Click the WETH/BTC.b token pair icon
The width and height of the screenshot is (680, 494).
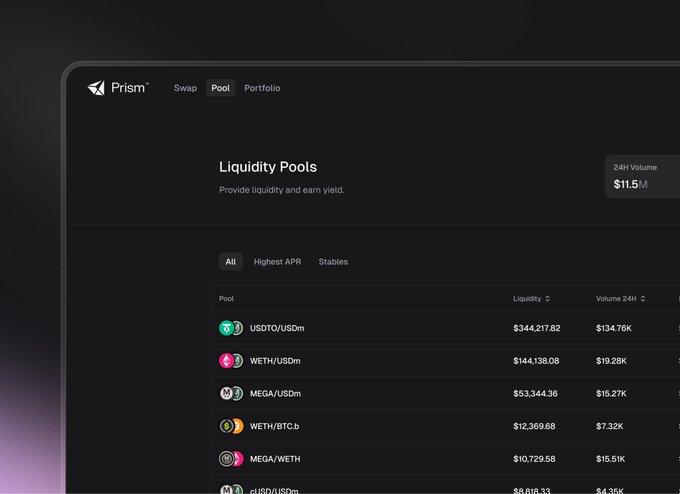(x=231, y=426)
